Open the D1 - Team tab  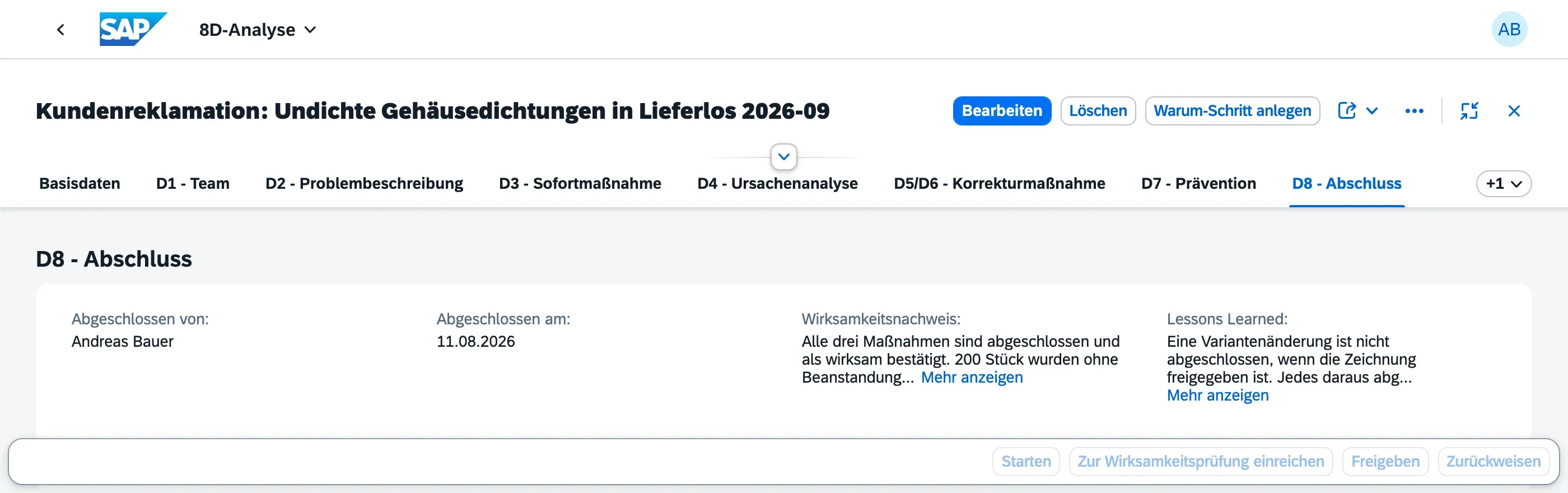(193, 183)
